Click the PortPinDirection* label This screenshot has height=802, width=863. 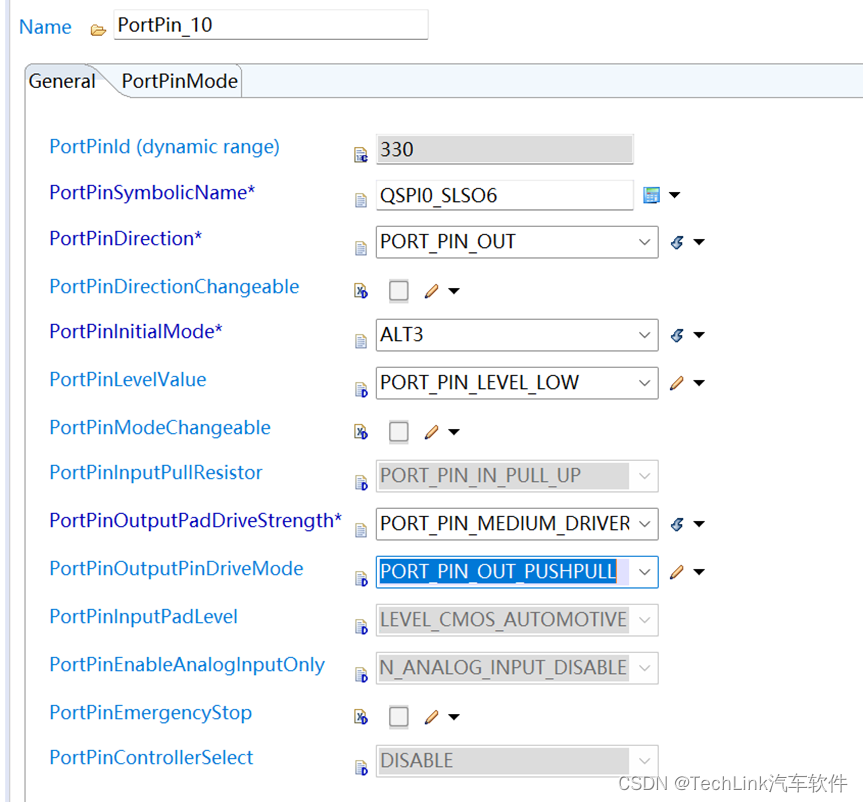click(x=125, y=239)
